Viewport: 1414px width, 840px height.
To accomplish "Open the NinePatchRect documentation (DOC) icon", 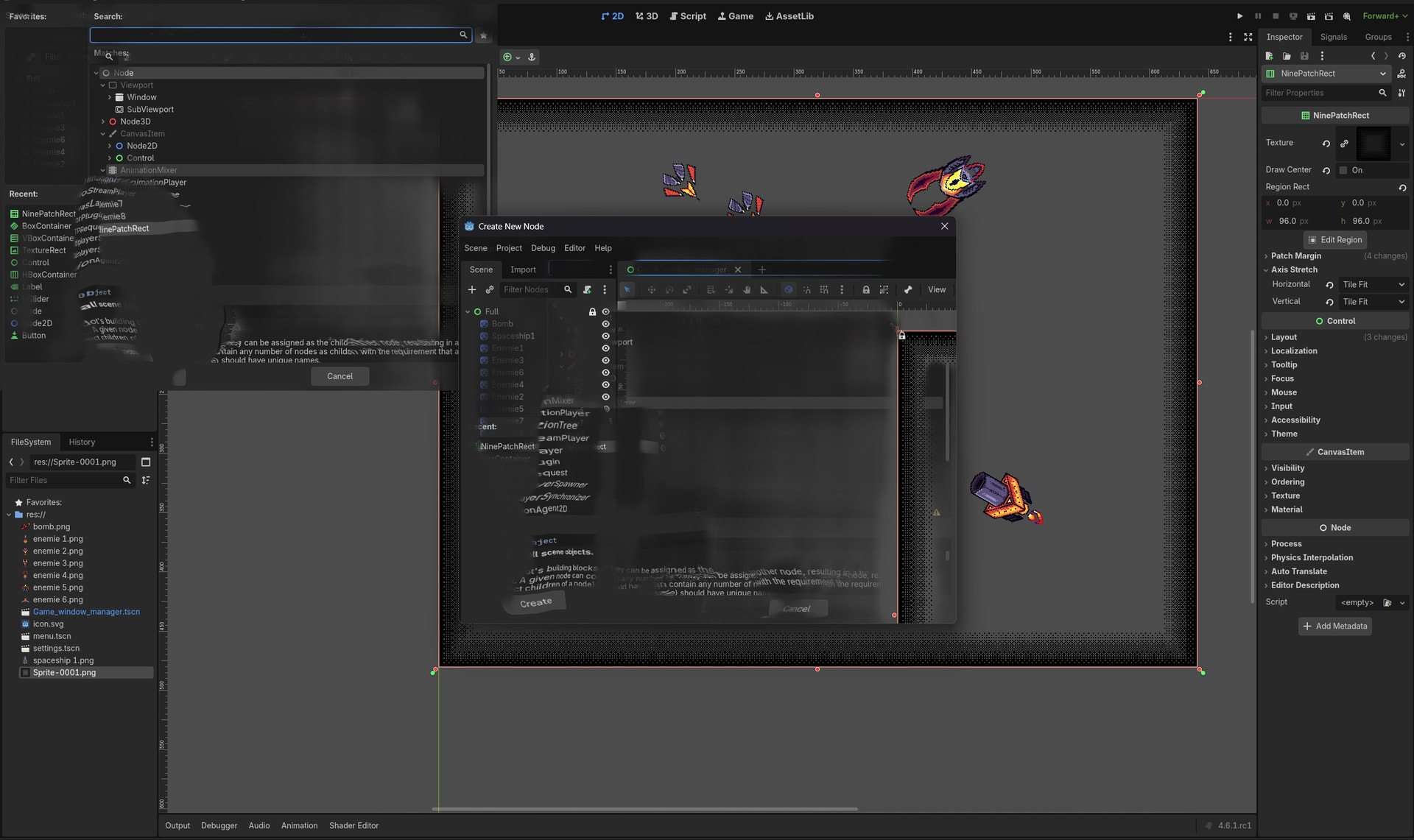I will 1401,74.
